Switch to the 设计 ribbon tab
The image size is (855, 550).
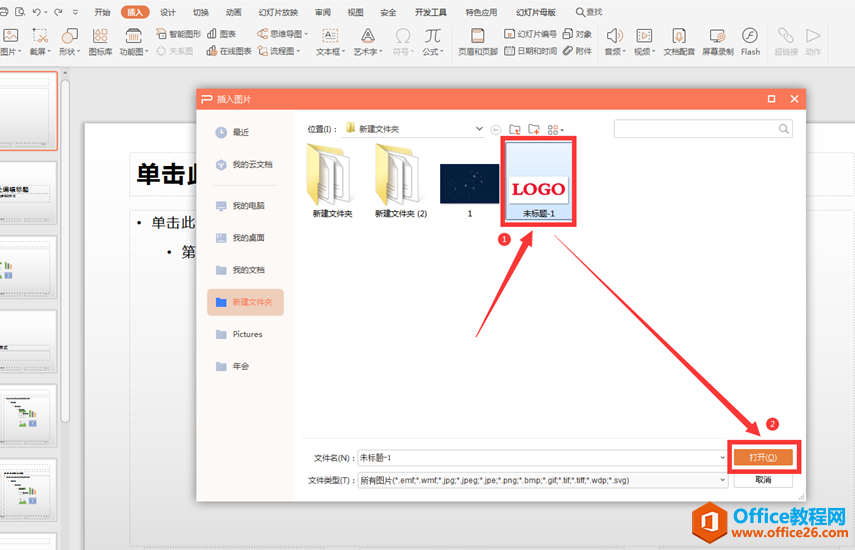[x=168, y=12]
